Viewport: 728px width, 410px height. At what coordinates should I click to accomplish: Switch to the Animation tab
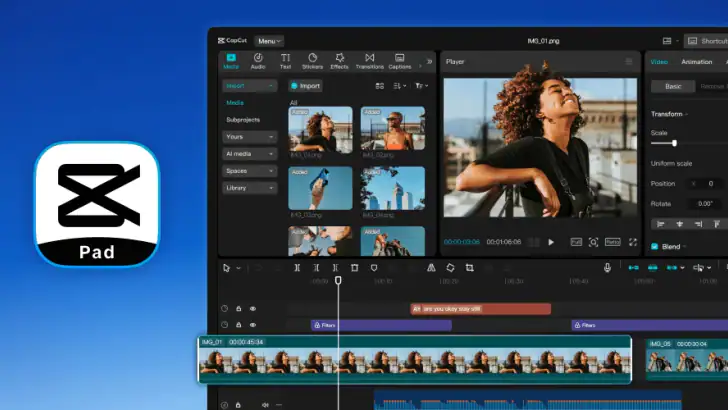click(x=696, y=62)
